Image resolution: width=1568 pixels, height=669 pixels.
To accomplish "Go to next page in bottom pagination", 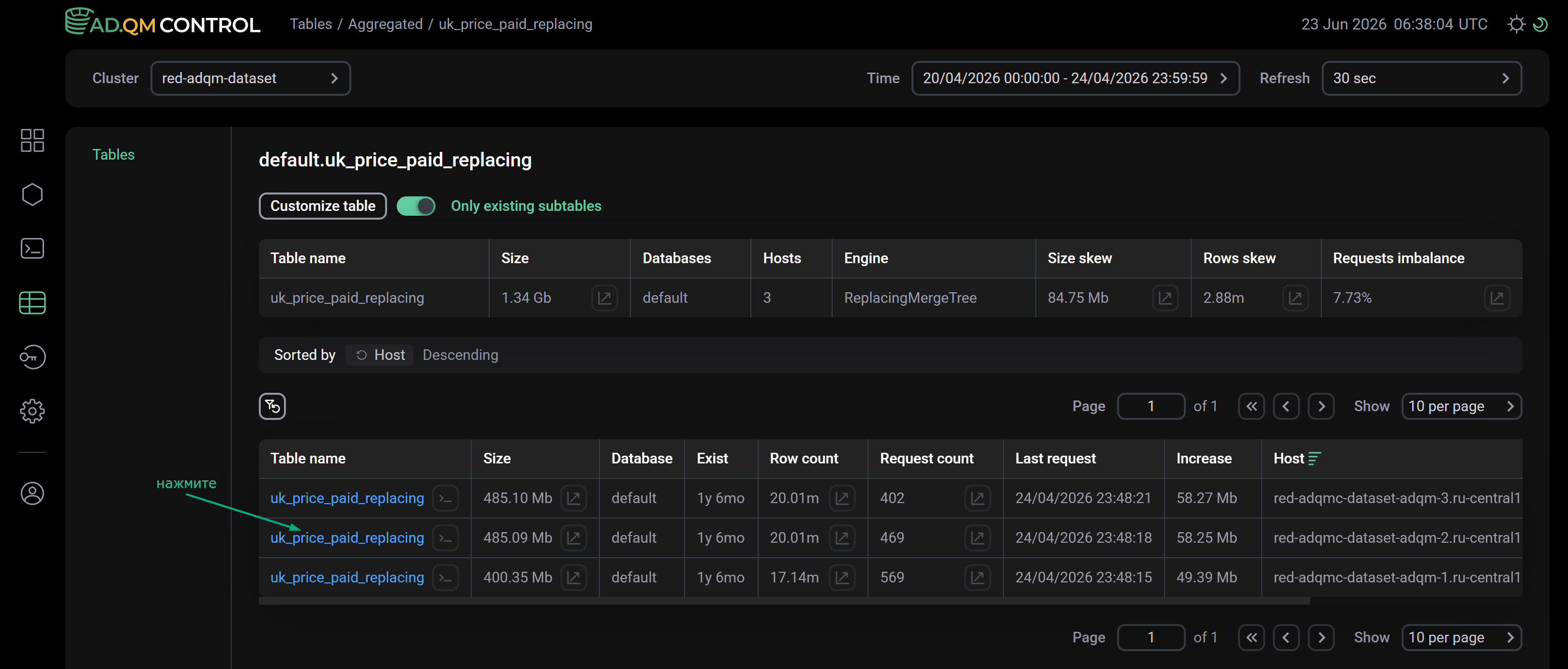I will (x=1321, y=638).
